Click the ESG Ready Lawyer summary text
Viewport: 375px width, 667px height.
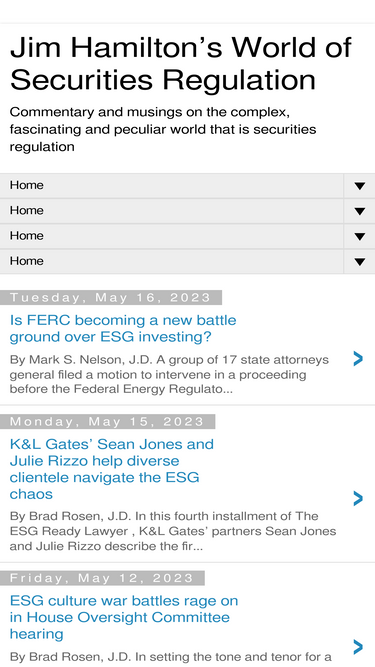(x=173, y=531)
